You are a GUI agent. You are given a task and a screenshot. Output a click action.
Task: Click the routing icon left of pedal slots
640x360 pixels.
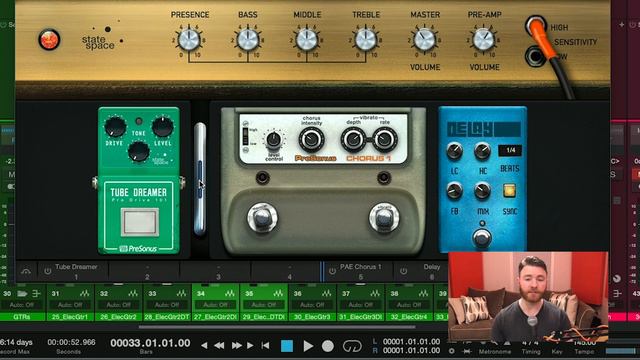[x=26, y=271]
